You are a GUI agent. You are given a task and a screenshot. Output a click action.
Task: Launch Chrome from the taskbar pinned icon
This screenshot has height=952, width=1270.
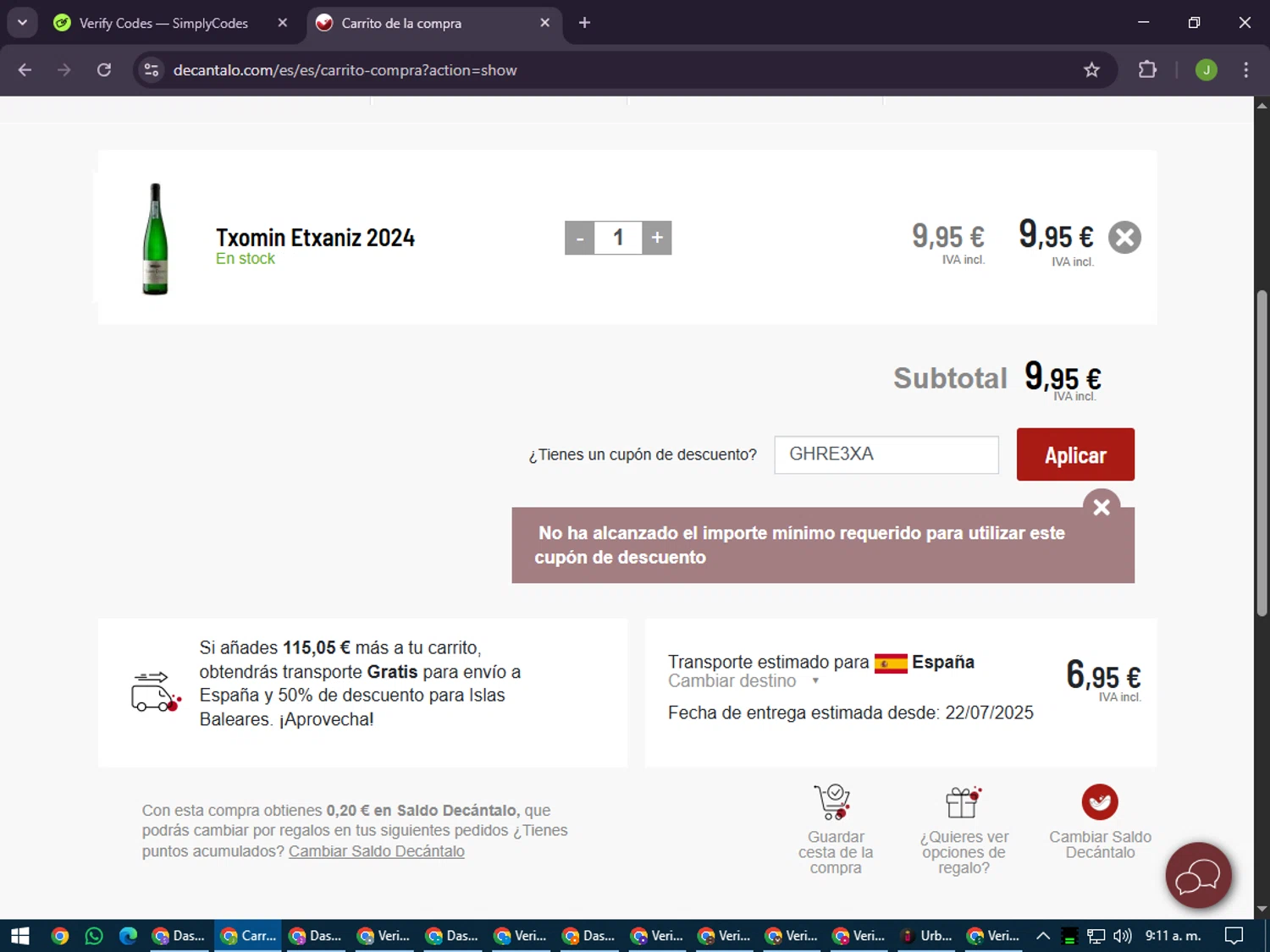point(60,936)
